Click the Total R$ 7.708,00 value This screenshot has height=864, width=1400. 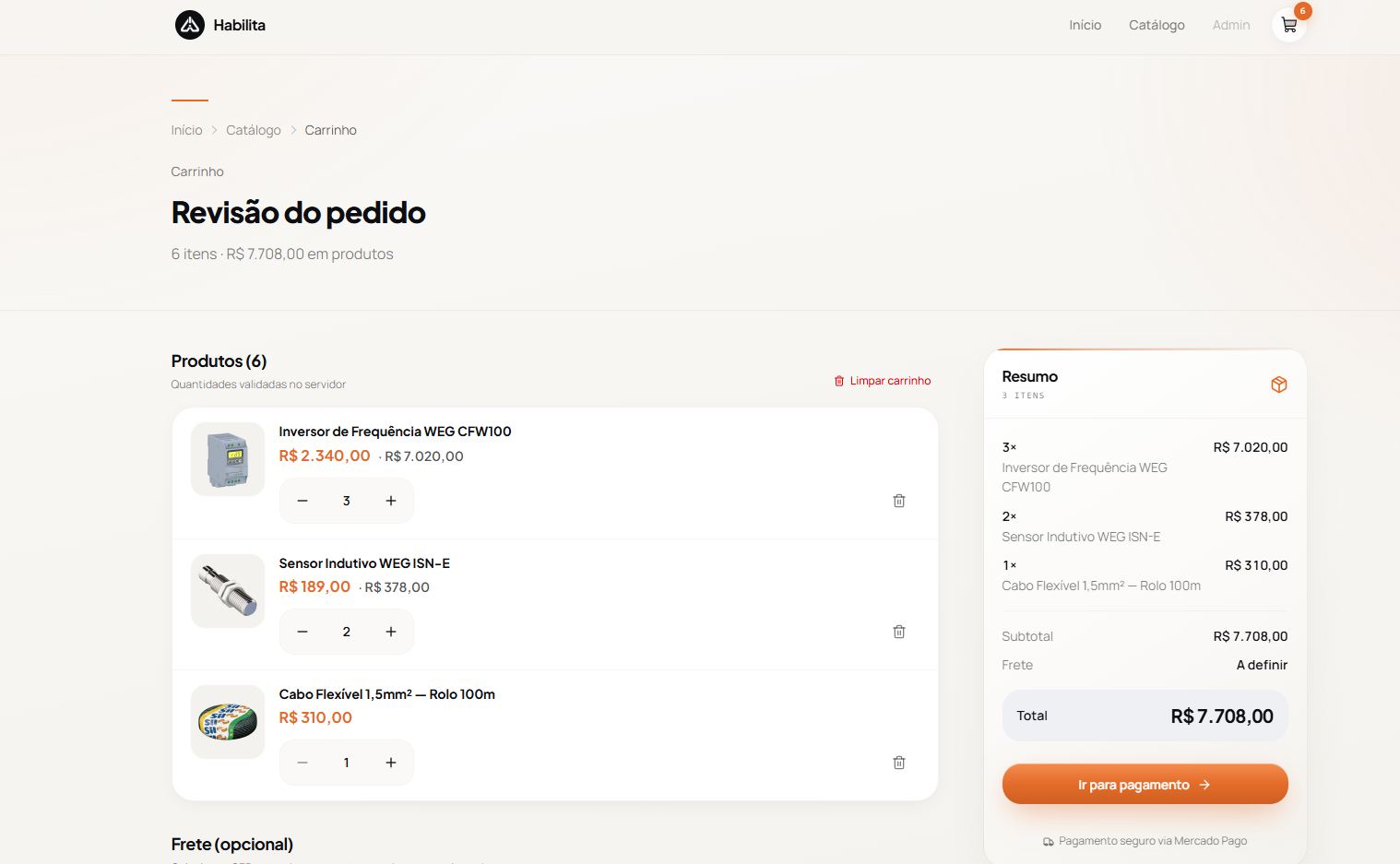pyautogui.click(x=1222, y=716)
